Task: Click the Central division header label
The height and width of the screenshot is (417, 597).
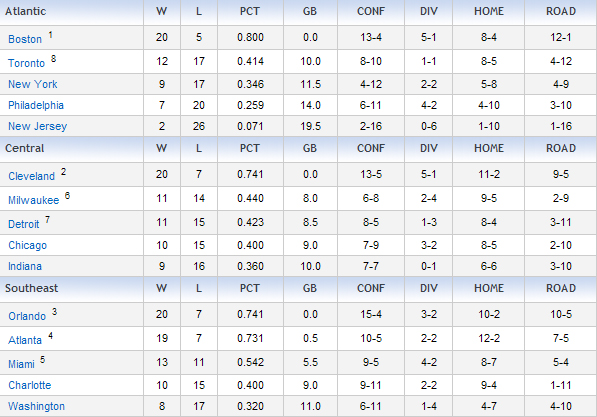Action: [24, 148]
